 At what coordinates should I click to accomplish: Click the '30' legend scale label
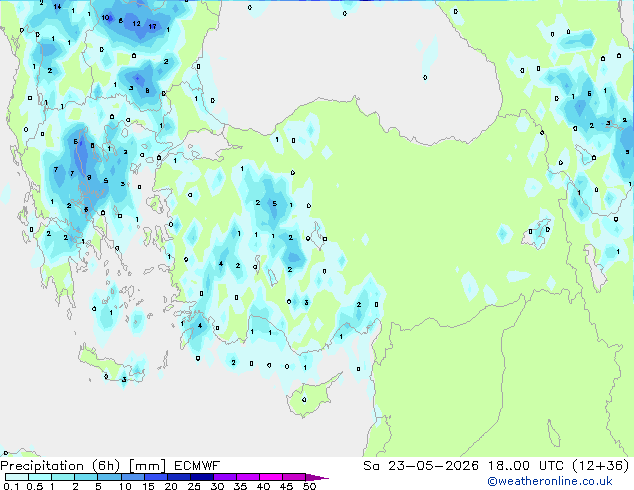pyautogui.click(x=217, y=486)
